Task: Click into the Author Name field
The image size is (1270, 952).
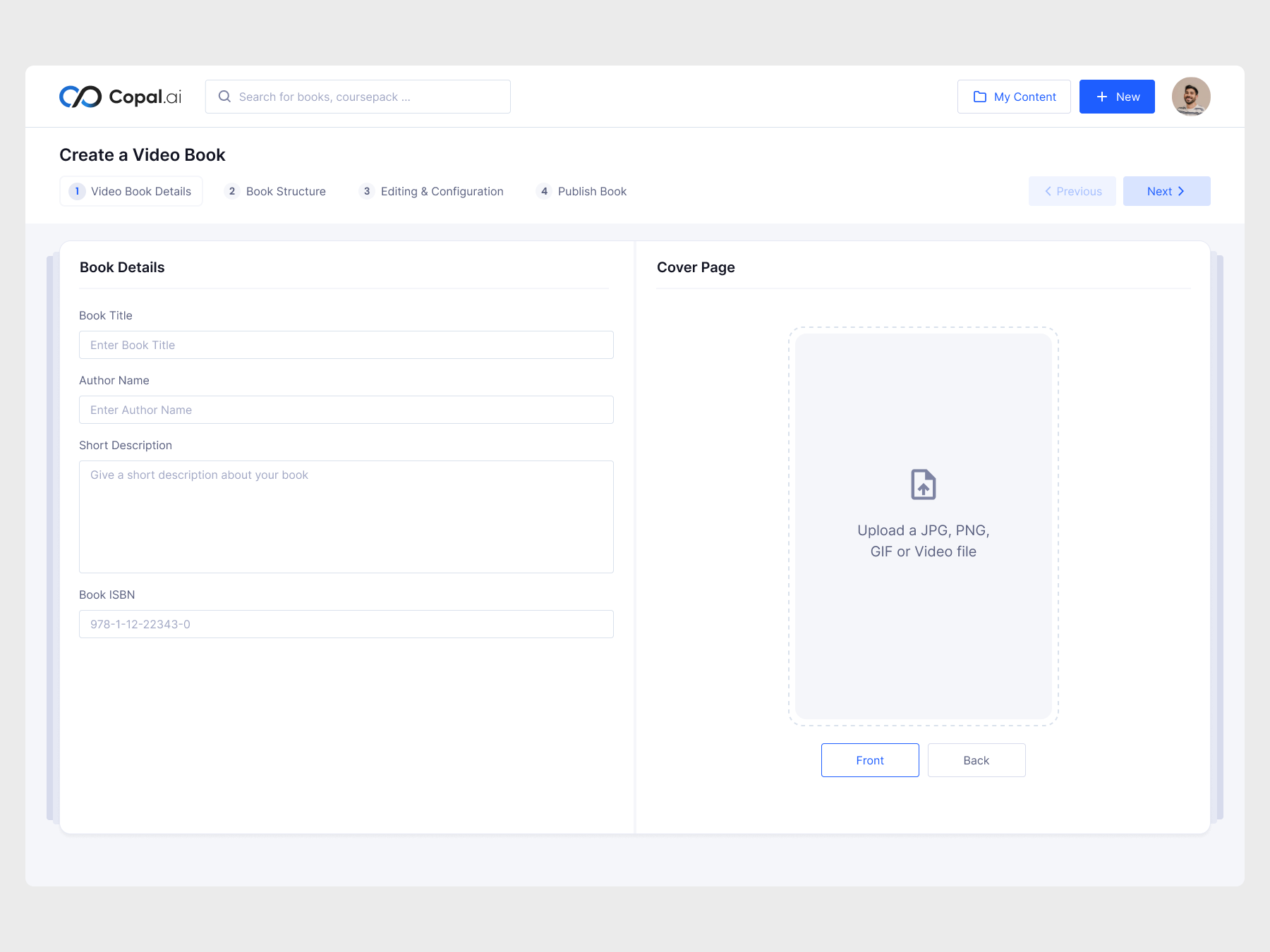Action: point(346,410)
